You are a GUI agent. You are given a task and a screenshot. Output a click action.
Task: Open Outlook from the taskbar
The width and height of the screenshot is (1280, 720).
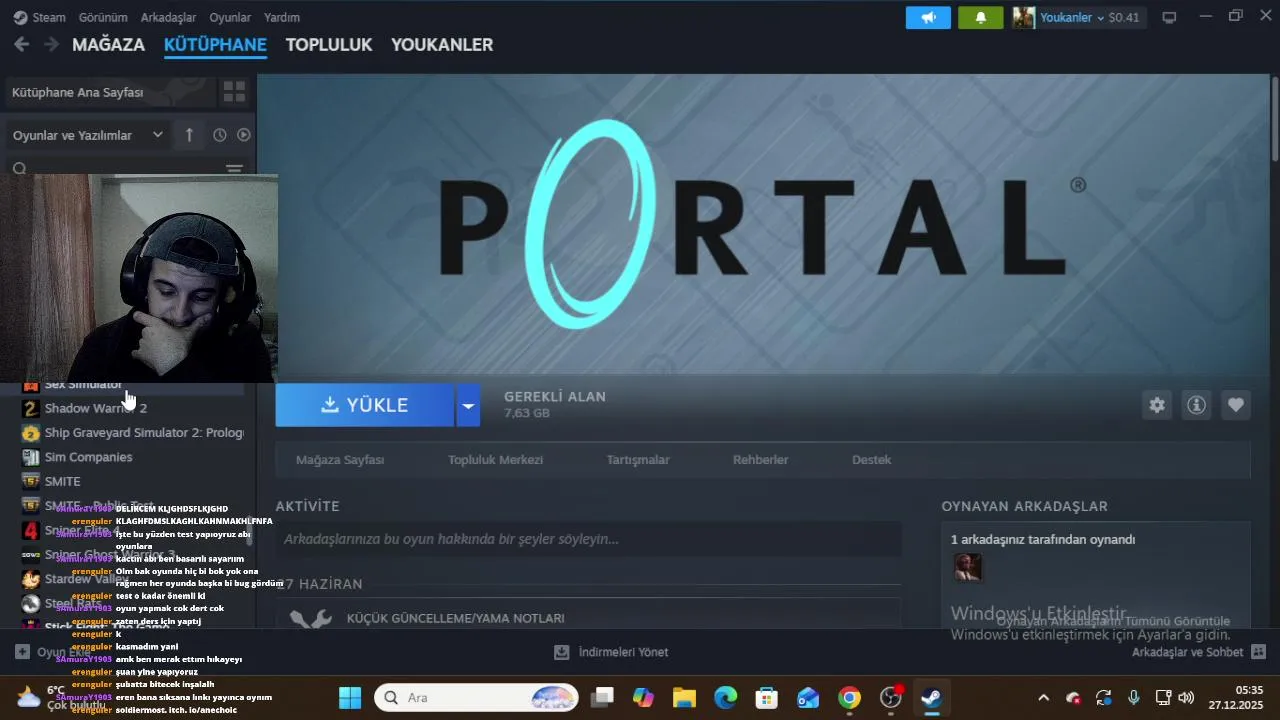coord(808,697)
